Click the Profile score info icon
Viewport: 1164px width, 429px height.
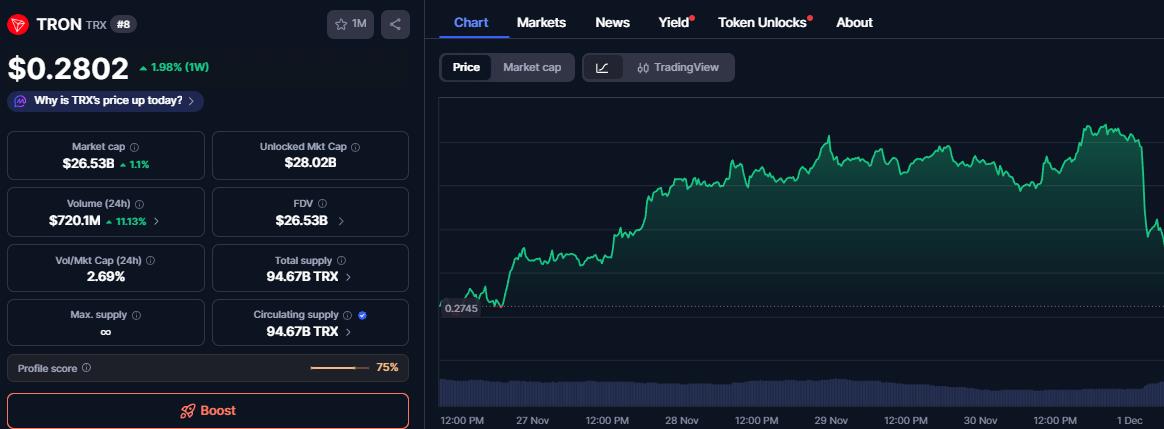click(86, 368)
